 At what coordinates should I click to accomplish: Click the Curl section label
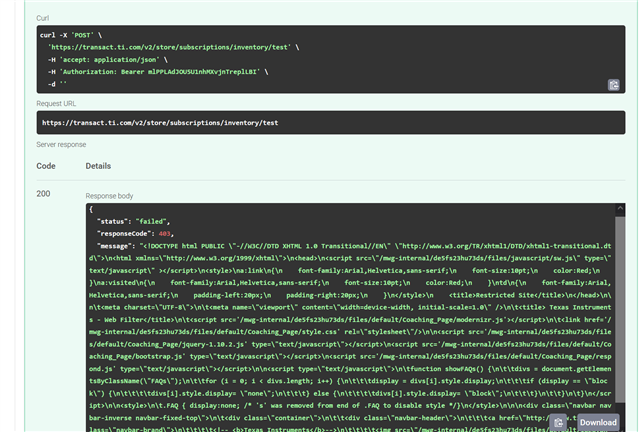pos(42,18)
